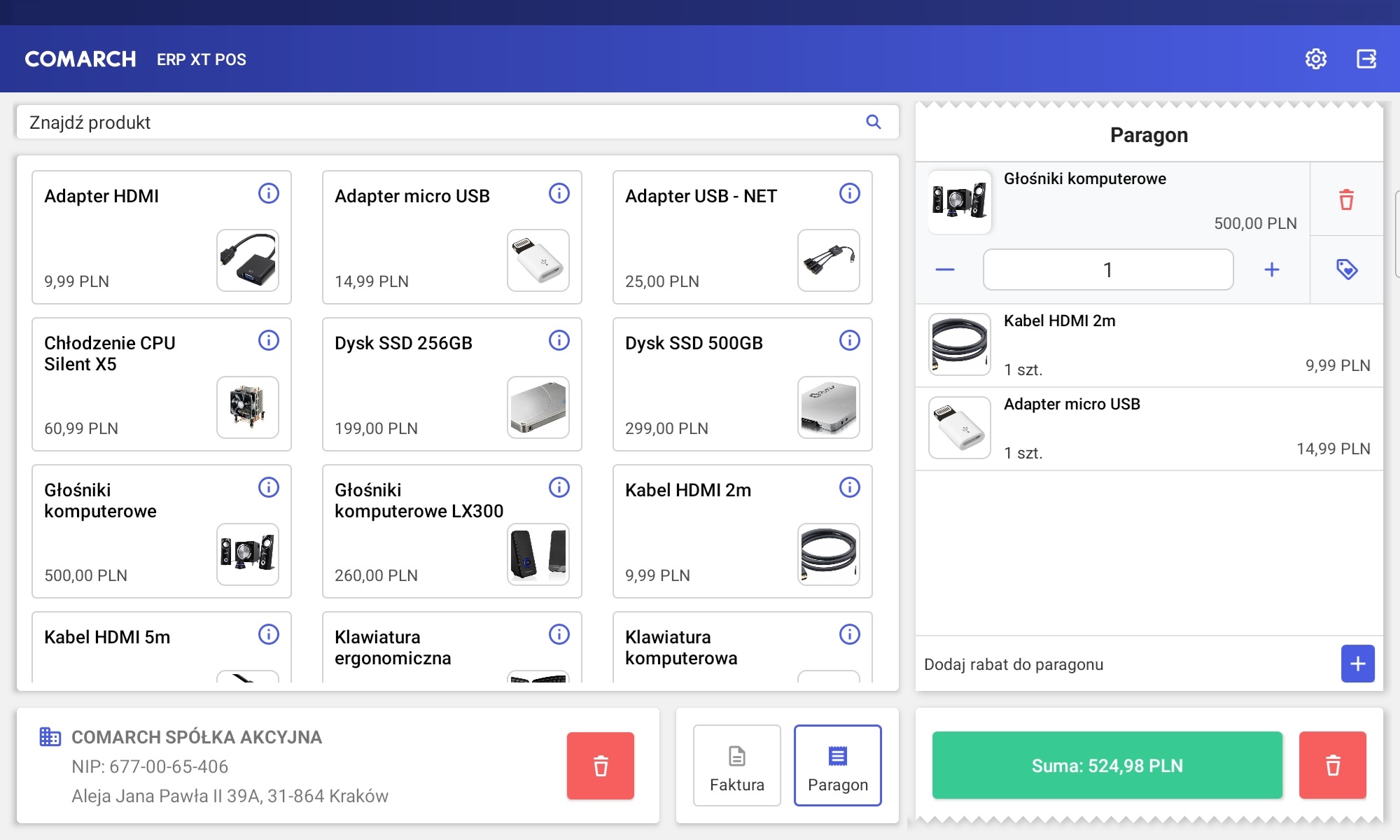The width and height of the screenshot is (1400, 840).
Task: Click the search magnifier icon
Action: (873, 122)
